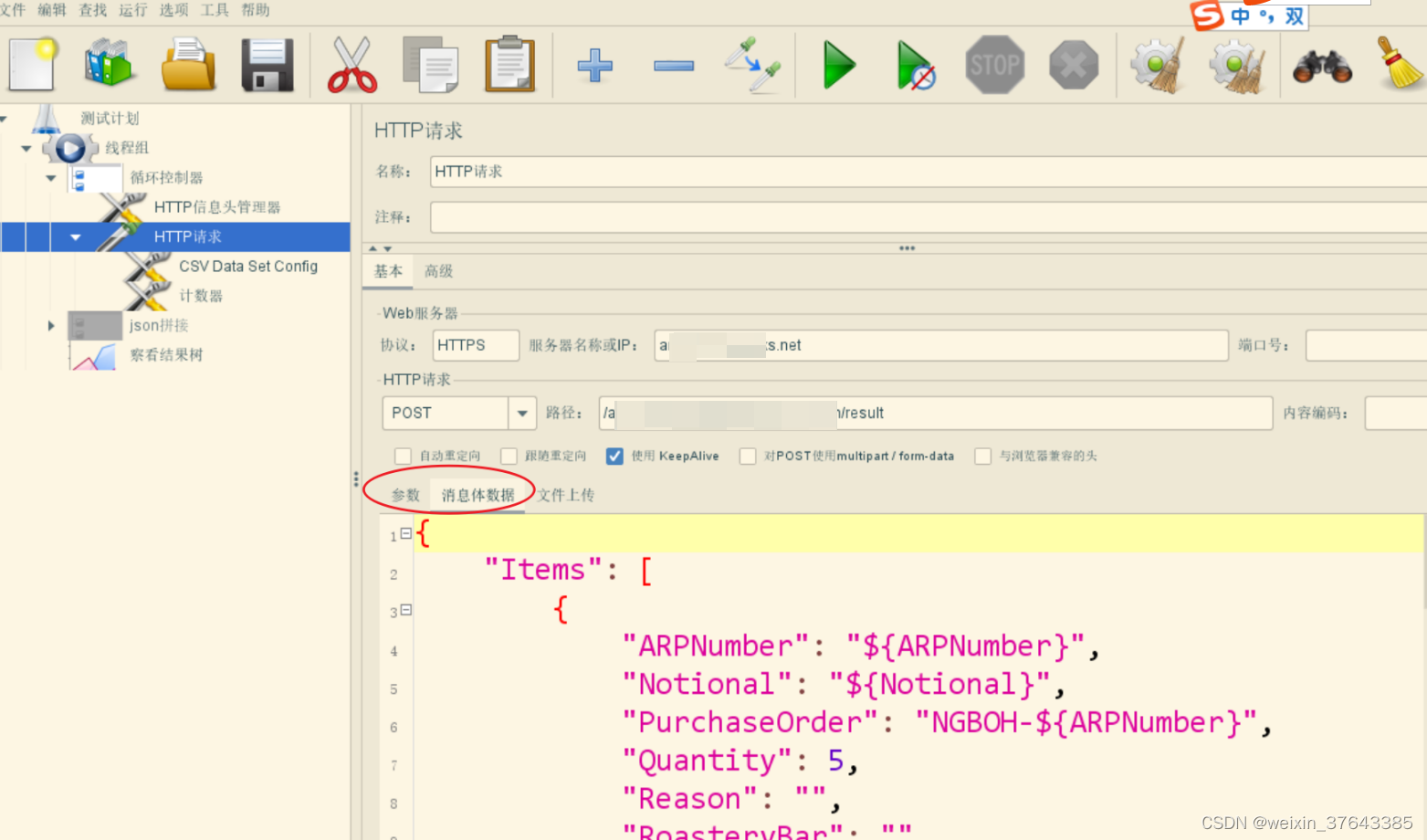Screen dimensions: 1427x840
Task: Save the test plan
Action: [x=268, y=65]
